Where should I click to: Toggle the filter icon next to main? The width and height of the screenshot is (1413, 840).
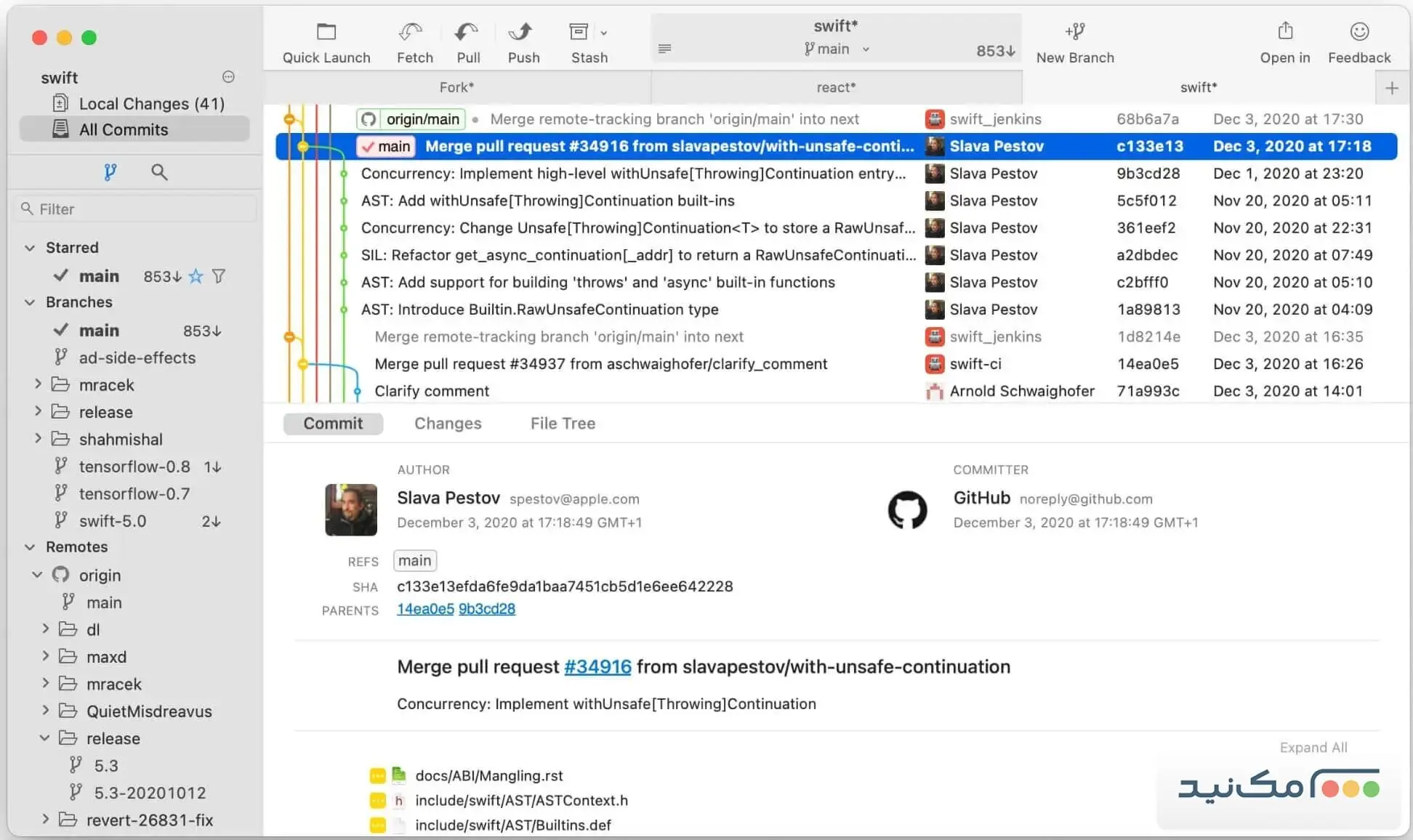[x=219, y=276]
